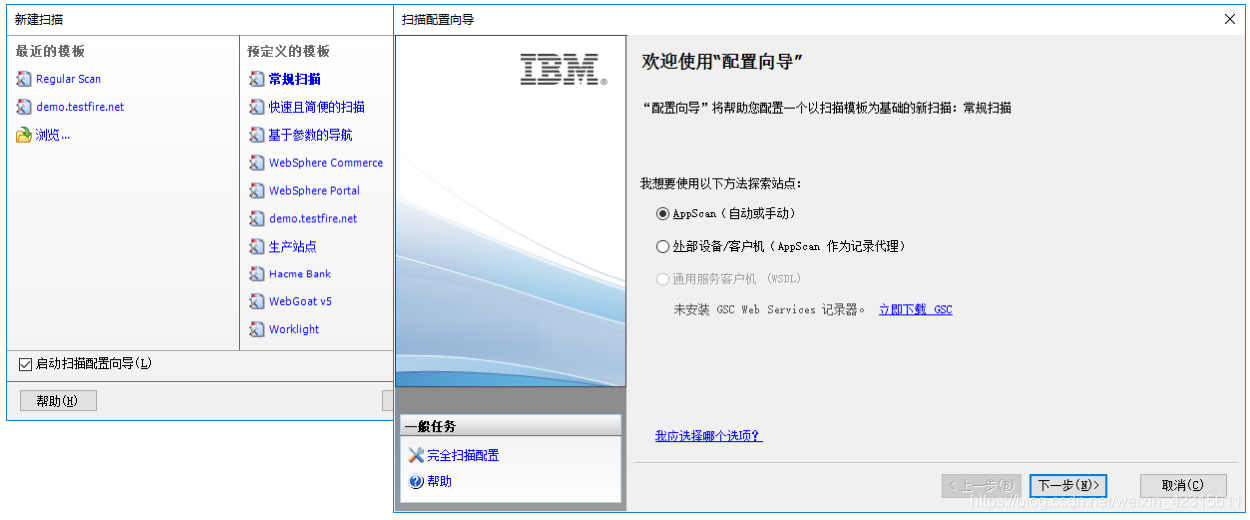The width and height of the screenshot is (1250, 520).
Task: Click the Regular Scan template icon
Action: (x=24, y=79)
